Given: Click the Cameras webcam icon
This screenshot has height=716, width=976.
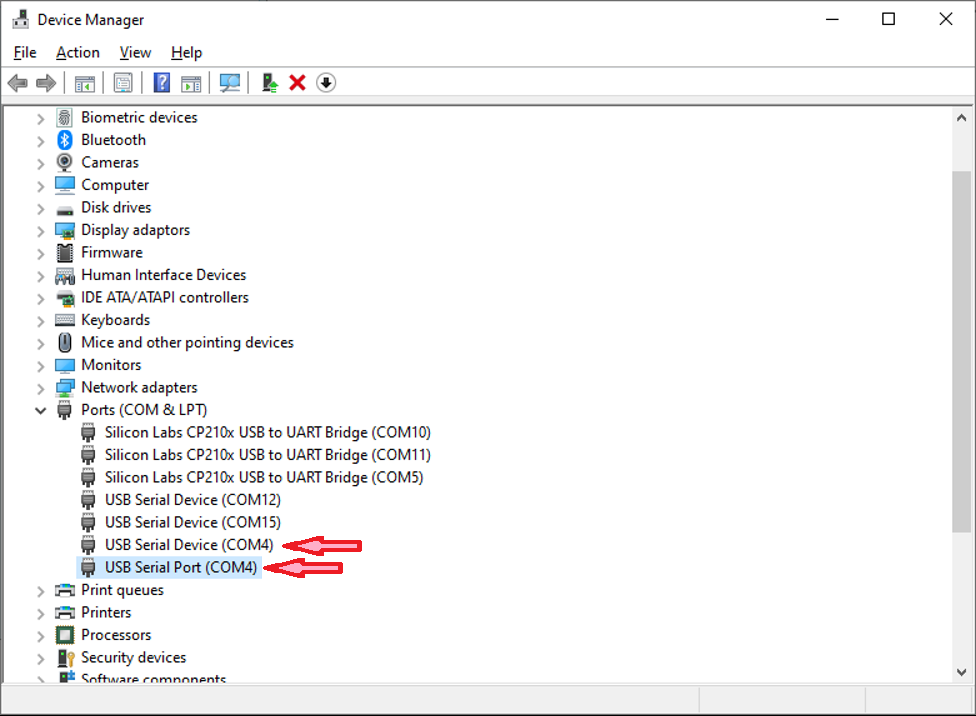Looking at the screenshot, I should pos(65,163).
